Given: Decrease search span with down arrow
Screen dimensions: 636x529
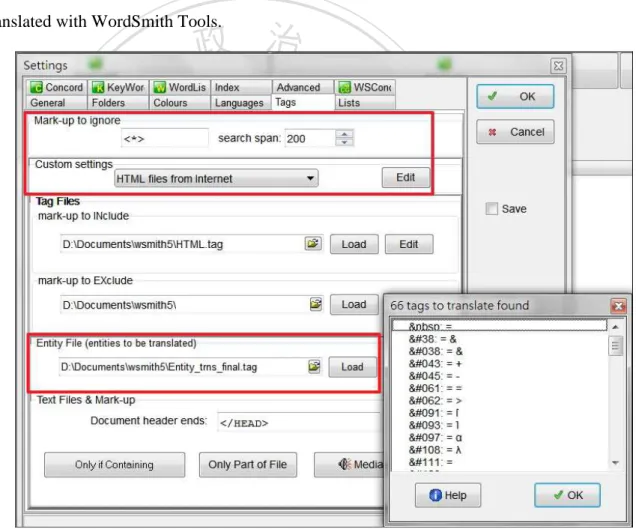Looking at the screenshot, I should [344, 142].
